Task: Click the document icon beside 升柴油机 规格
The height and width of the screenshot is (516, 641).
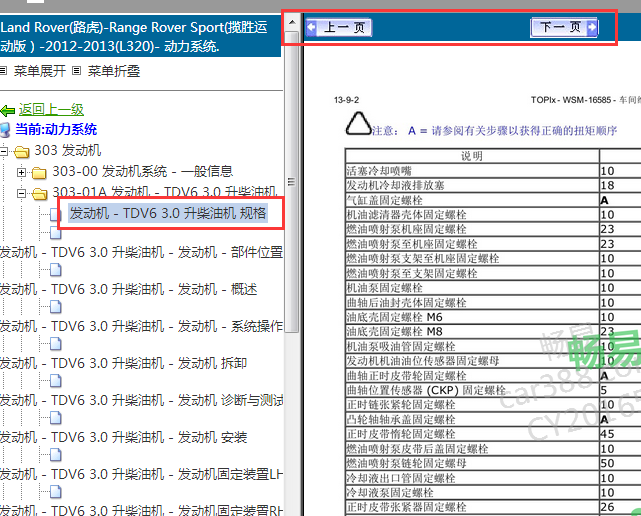Action: (55, 214)
